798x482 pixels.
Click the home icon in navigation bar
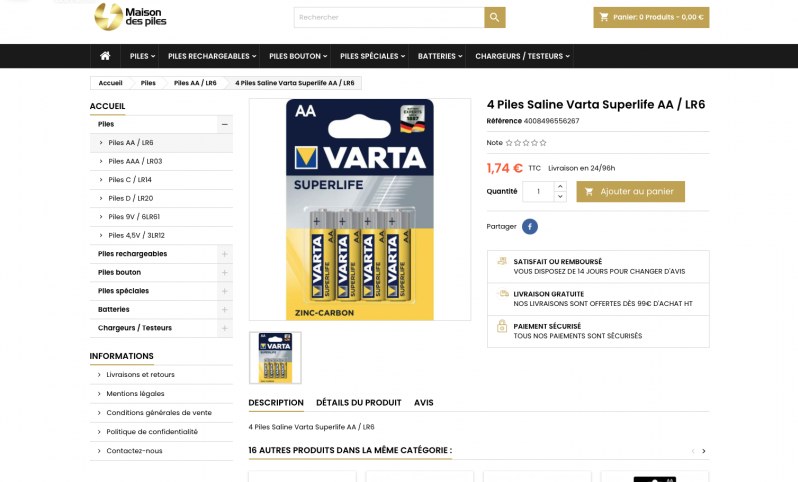coord(105,56)
